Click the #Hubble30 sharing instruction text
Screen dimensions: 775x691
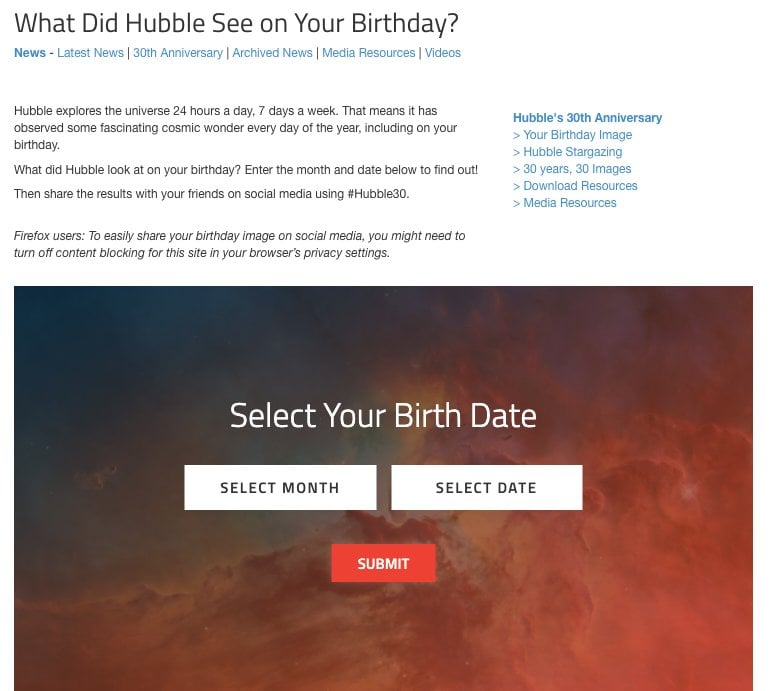point(211,194)
